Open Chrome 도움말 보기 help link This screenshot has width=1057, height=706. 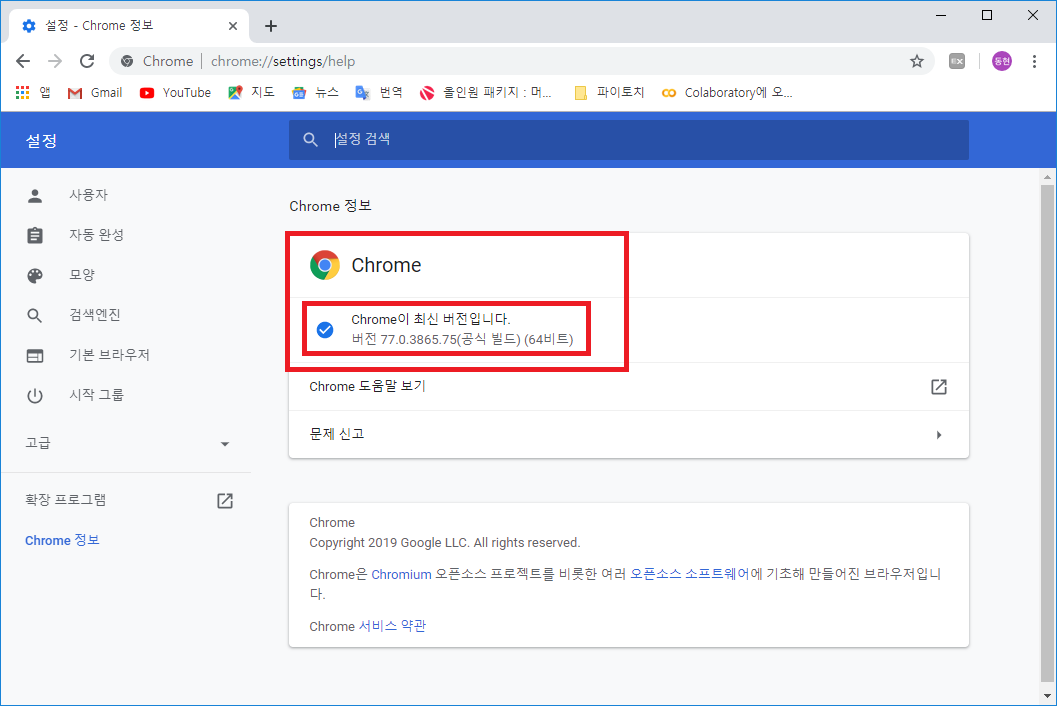(629, 386)
